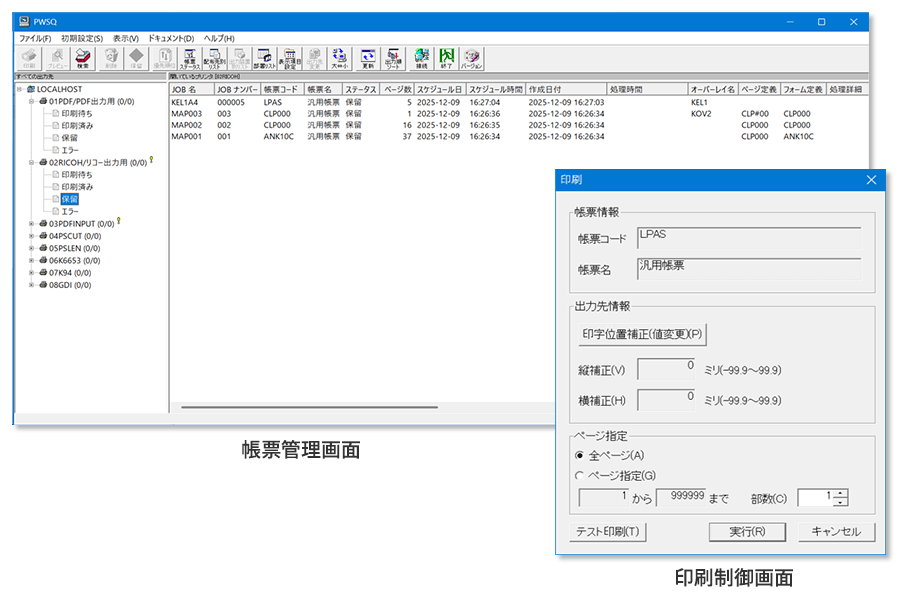Screen dimensions: 900x600
Task: Click the 部数(C) copies input field
Action: pos(815,498)
